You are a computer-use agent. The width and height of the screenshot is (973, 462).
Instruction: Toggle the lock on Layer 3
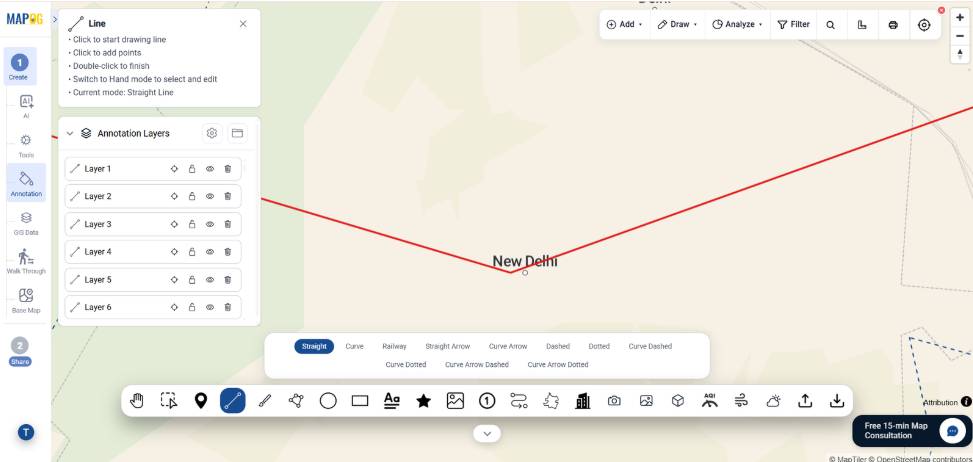pyautogui.click(x=192, y=224)
